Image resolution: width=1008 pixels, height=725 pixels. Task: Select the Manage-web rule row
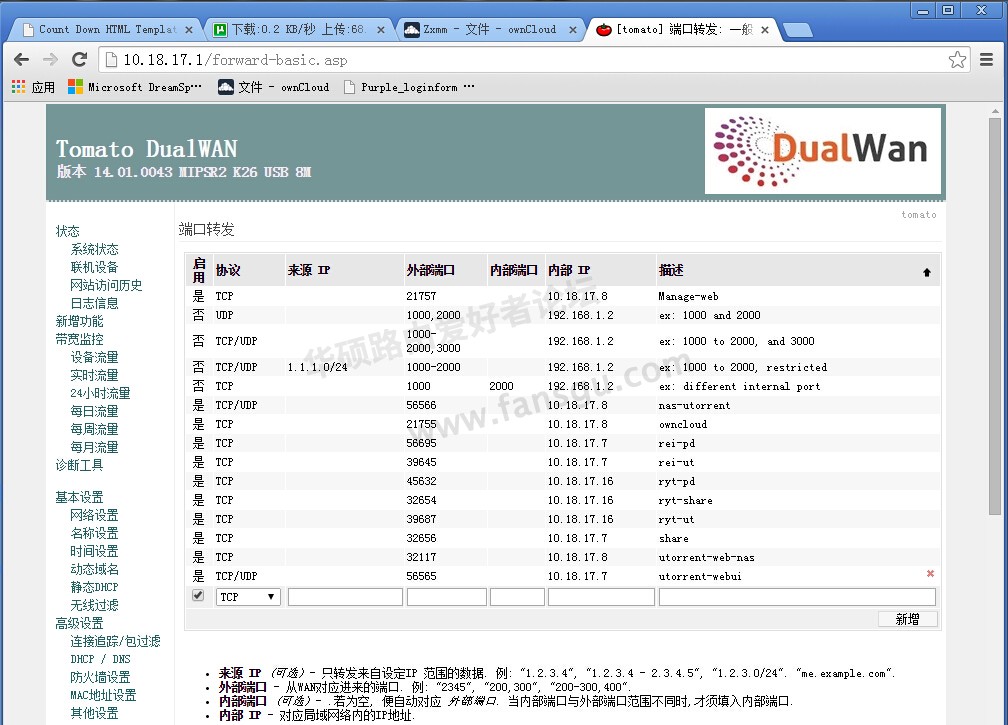click(x=562, y=296)
